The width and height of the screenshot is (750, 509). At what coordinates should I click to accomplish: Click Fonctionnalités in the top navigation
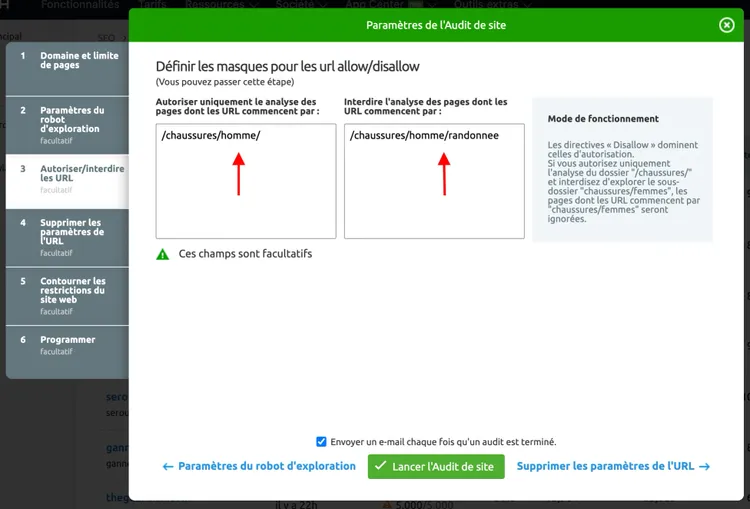tap(80, 5)
